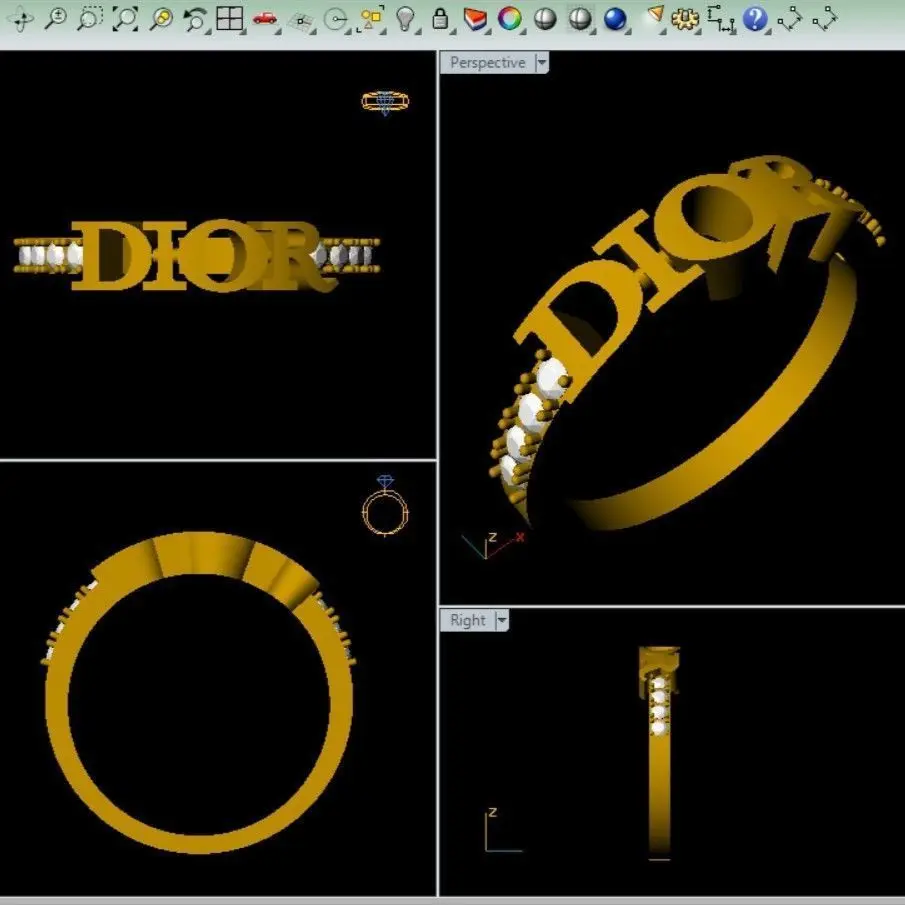Image resolution: width=905 pixels, height=905 pixels.
Task: Click the second gray sphere icon
Action: click(x=580, y=19)
